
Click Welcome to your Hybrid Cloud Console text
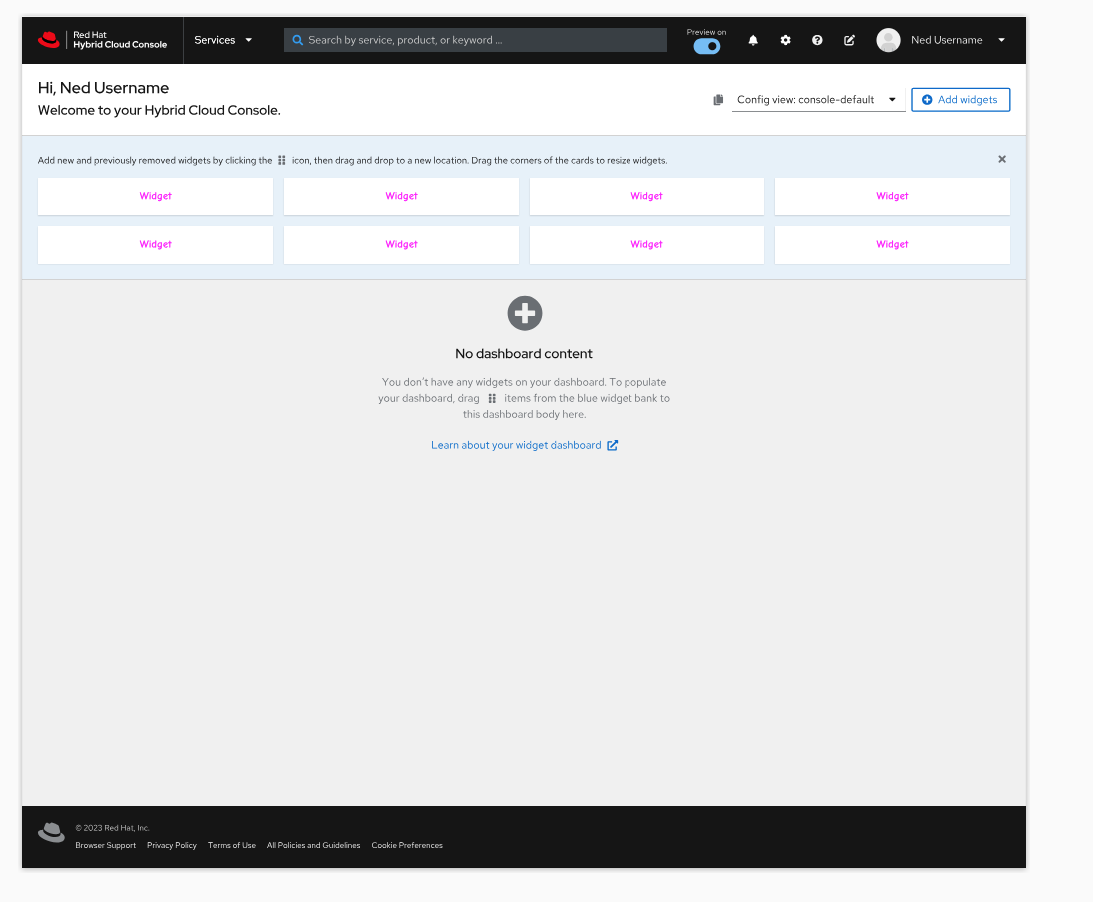point(159,110)
